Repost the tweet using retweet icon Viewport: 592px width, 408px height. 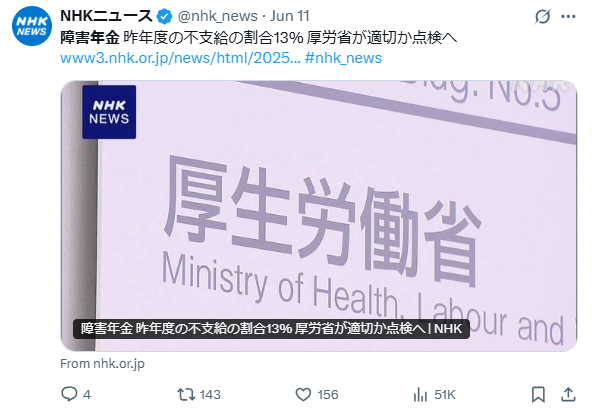[186, 395]
